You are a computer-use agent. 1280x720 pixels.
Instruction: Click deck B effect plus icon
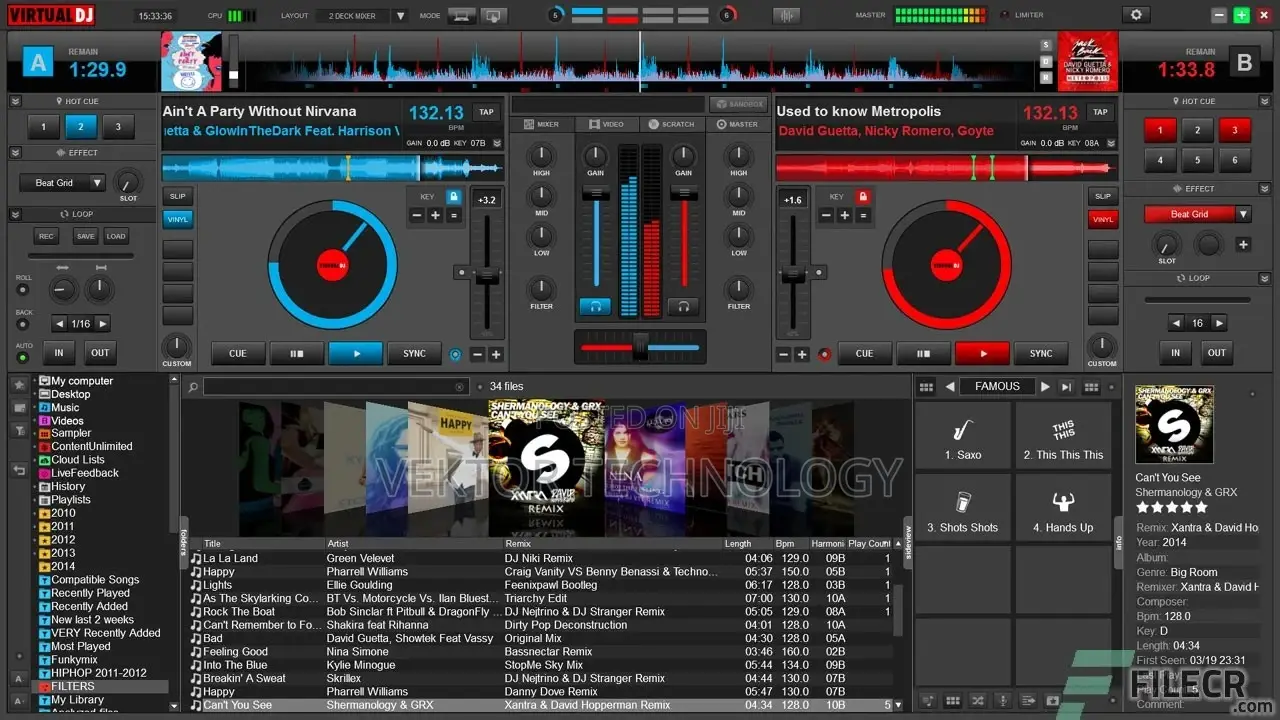tap(1243, 244)
